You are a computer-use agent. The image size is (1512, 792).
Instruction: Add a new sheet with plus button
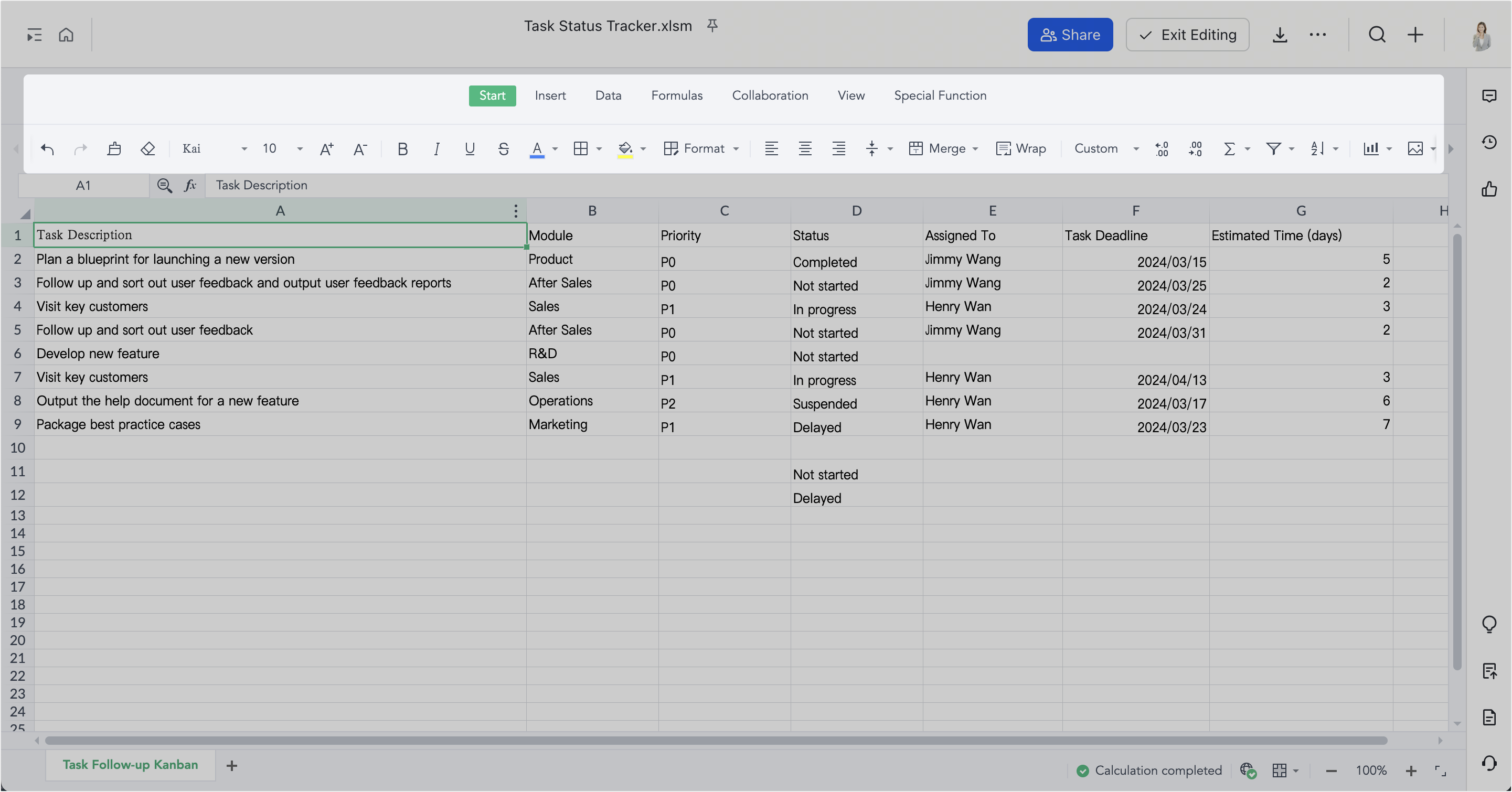click(x=232, y=766)
